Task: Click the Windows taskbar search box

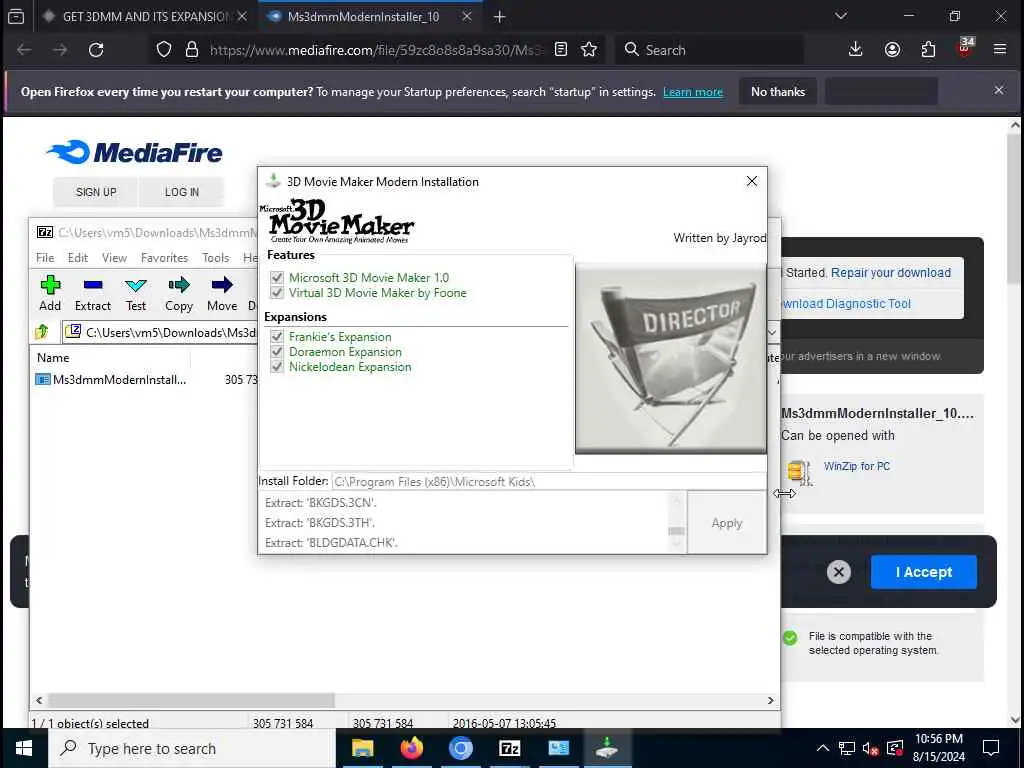Action: (x=191, y=748)
